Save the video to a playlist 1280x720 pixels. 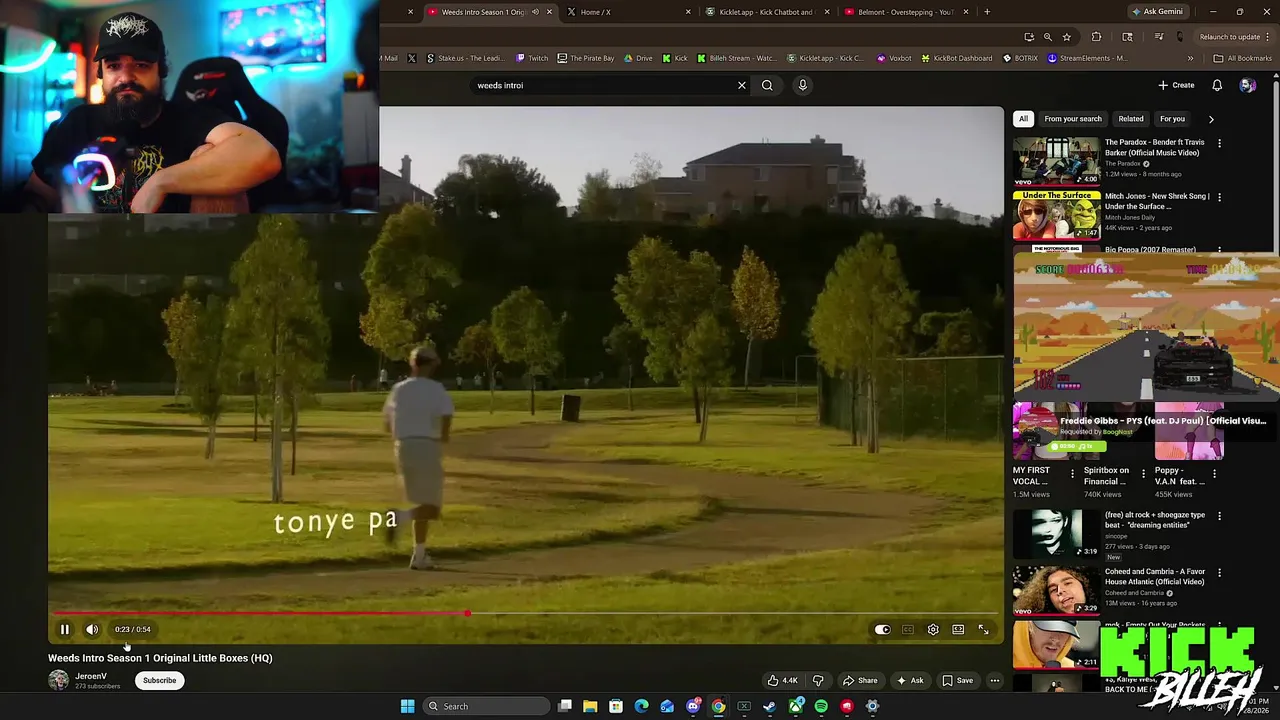point(957,680)
